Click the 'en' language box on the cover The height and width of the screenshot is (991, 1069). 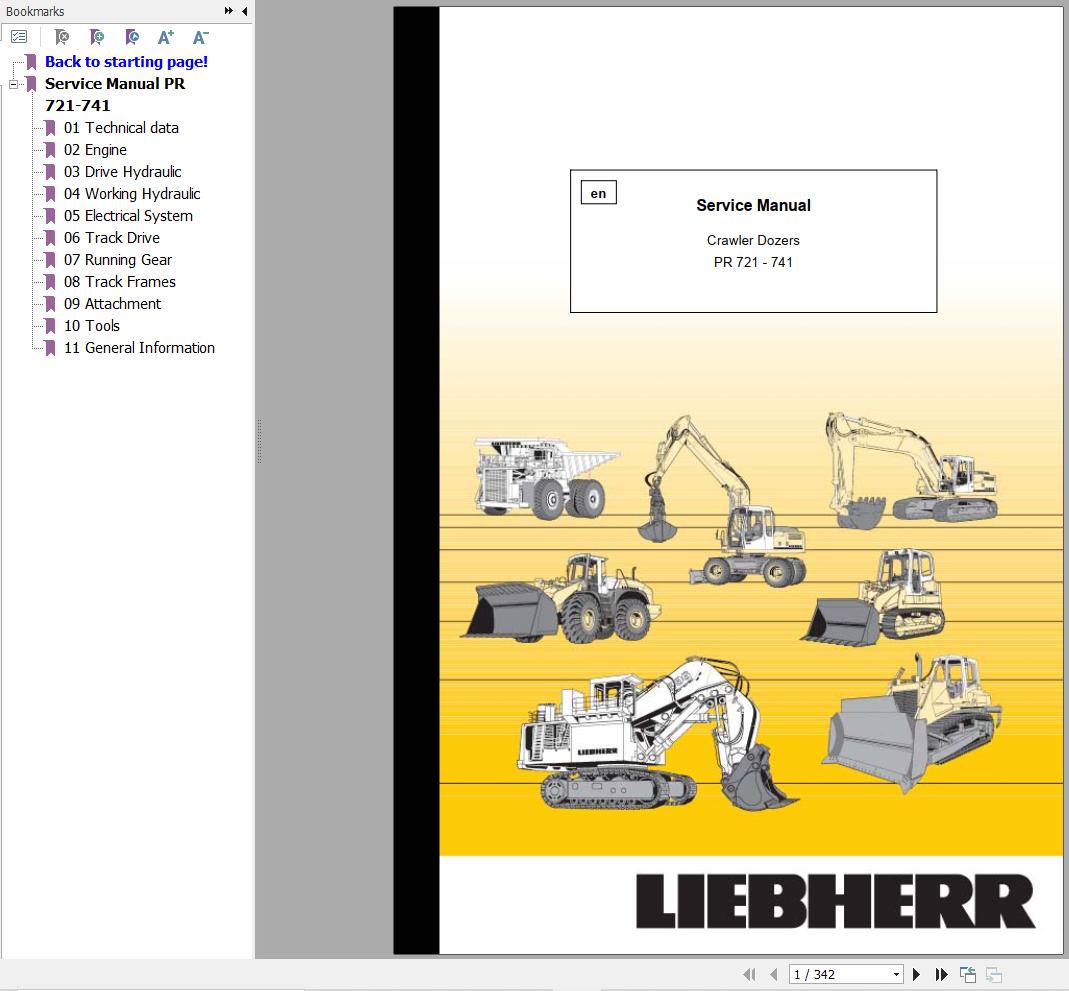(599, 193)
